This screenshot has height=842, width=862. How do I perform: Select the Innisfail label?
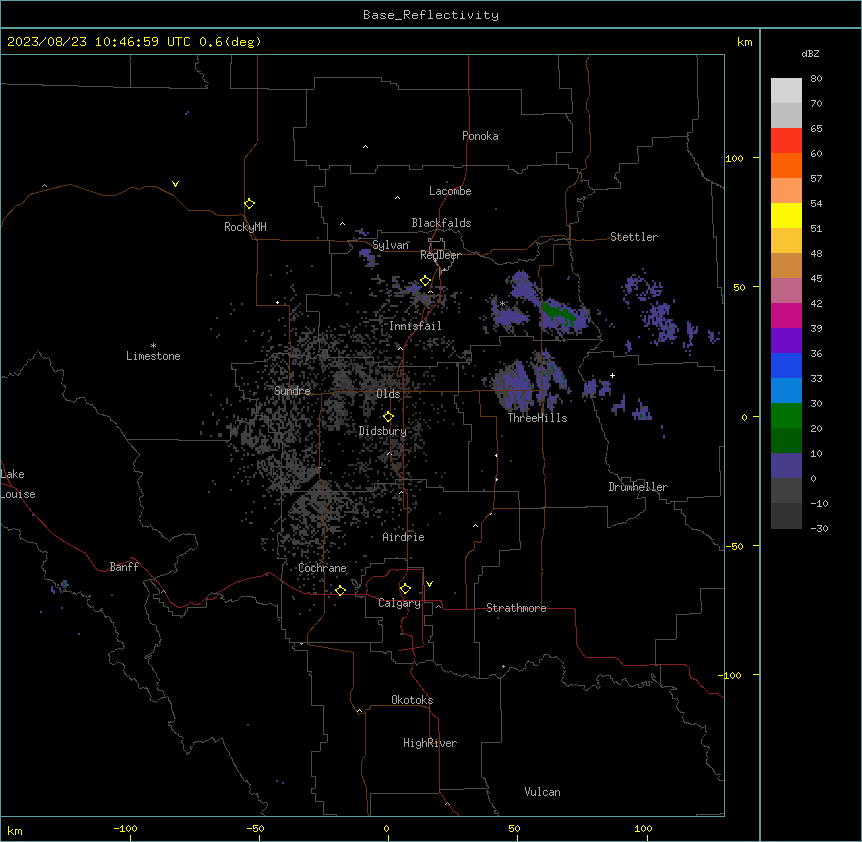pos(415,326)
